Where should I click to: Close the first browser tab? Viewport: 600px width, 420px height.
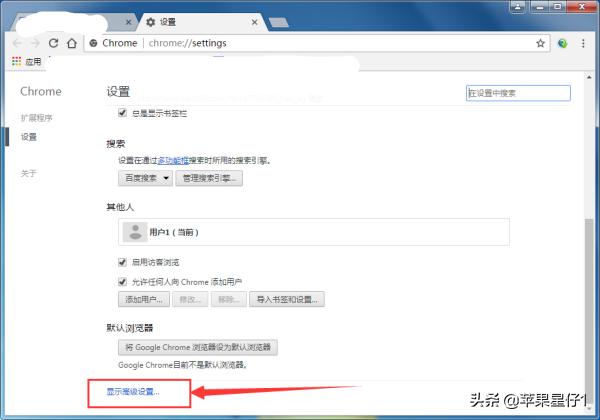[129, 22]
